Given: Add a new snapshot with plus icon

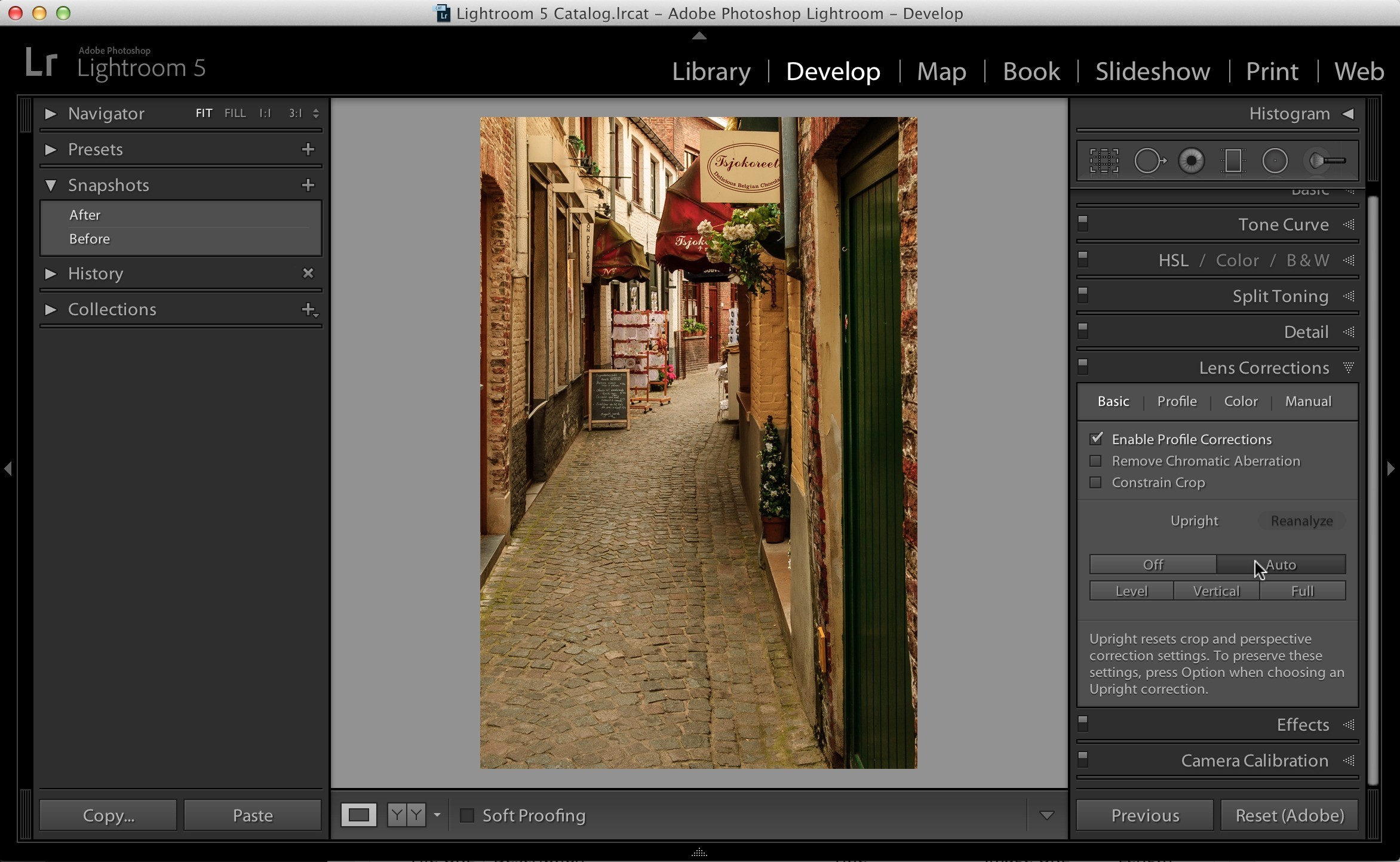Looking at the screenshot, I should click(x=308, y=185).
